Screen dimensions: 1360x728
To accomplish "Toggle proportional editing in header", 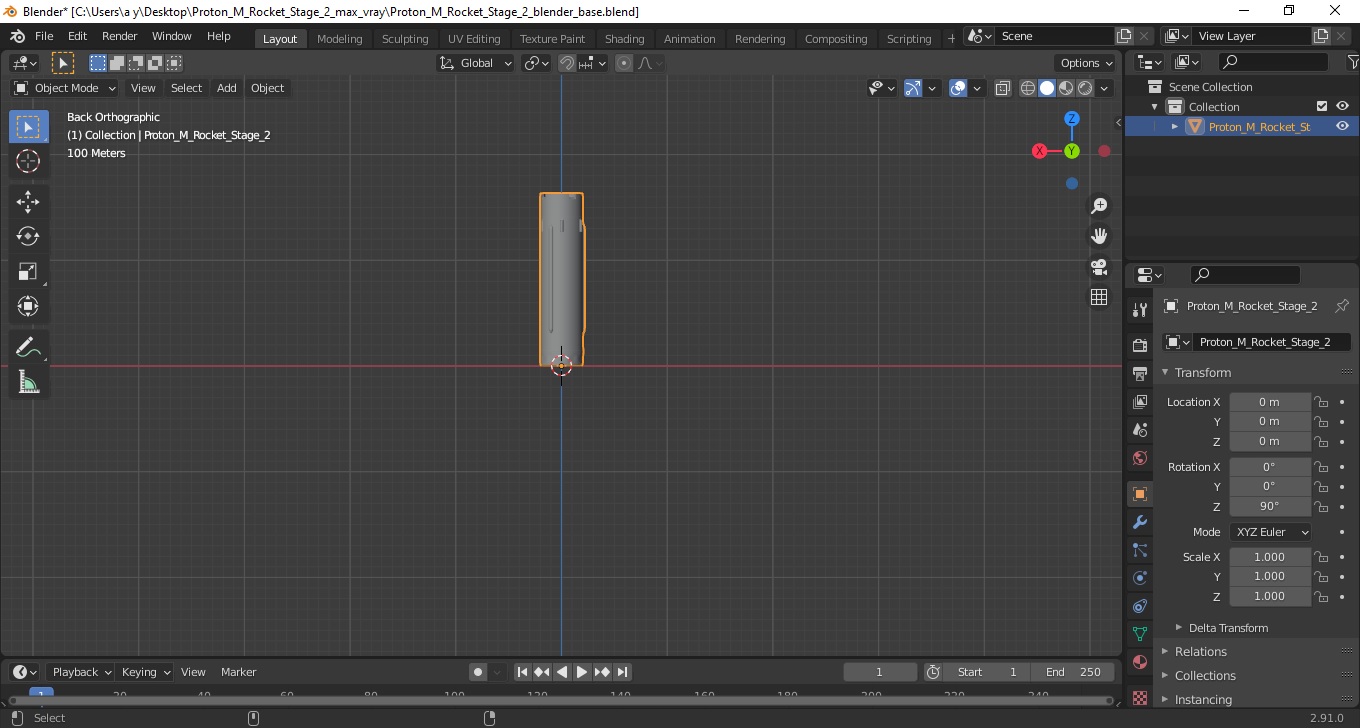I will pyautogui.click(x=624, y=63).
